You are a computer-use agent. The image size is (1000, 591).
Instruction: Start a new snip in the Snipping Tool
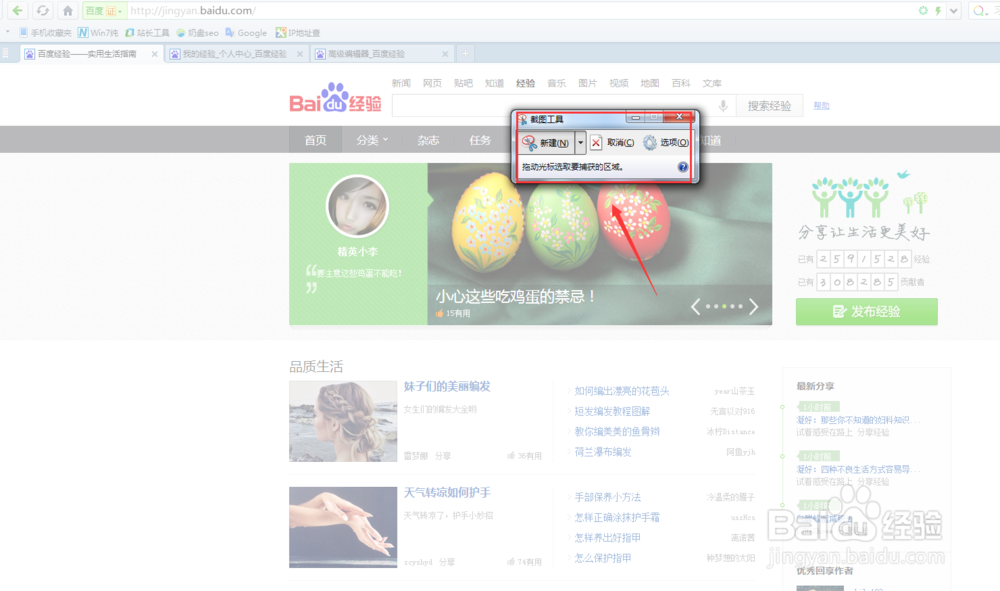[x=545, y=143]
